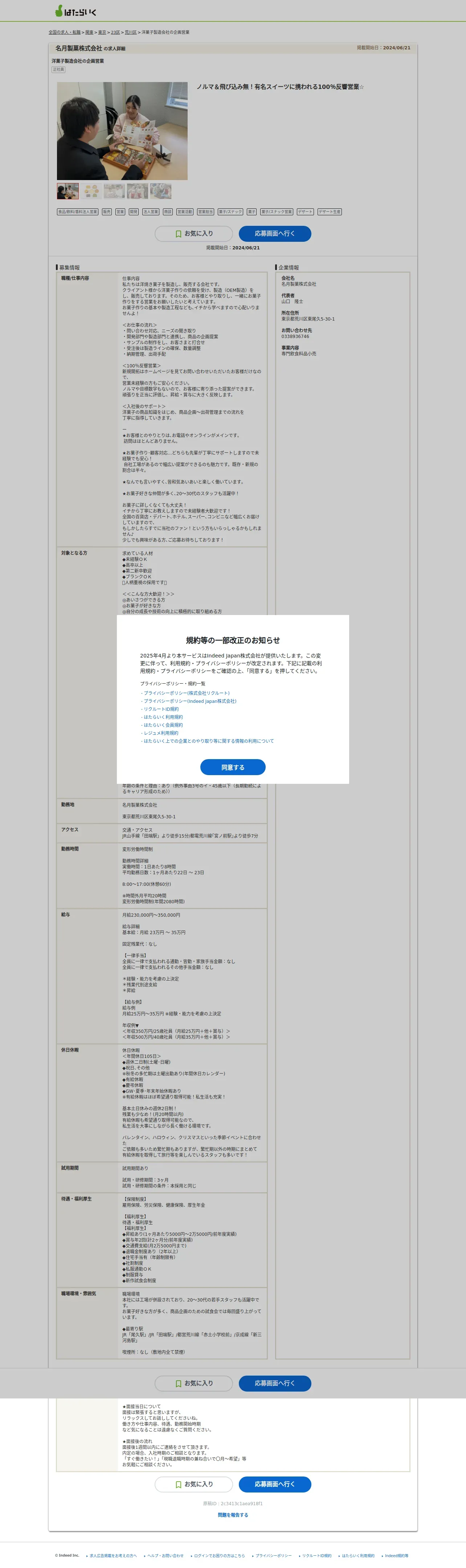This screenshot has width=466, height=1568.
Task: Open footer link ヘルプ・お問い合わせ
Action: [x=165, y=1555]
